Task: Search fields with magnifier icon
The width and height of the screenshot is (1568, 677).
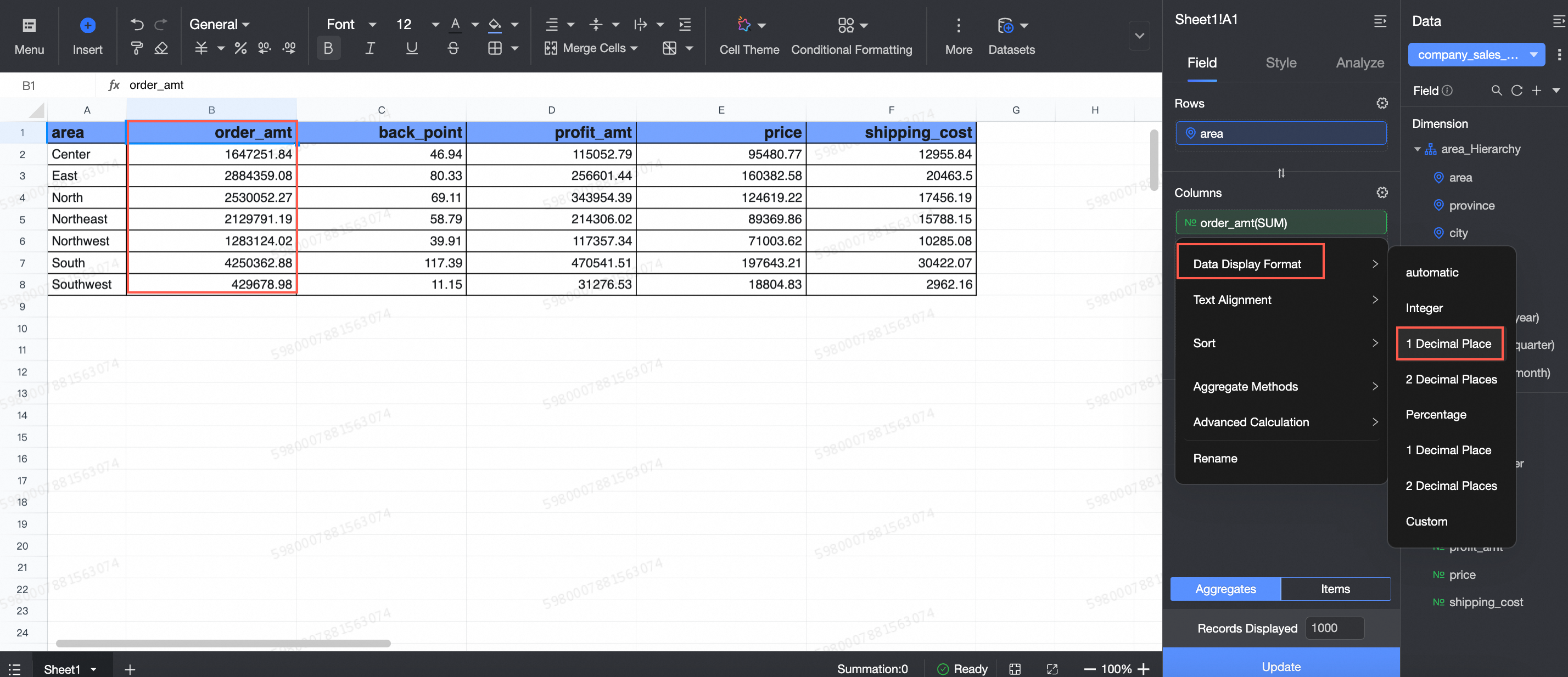Action: click(1496, 91)
